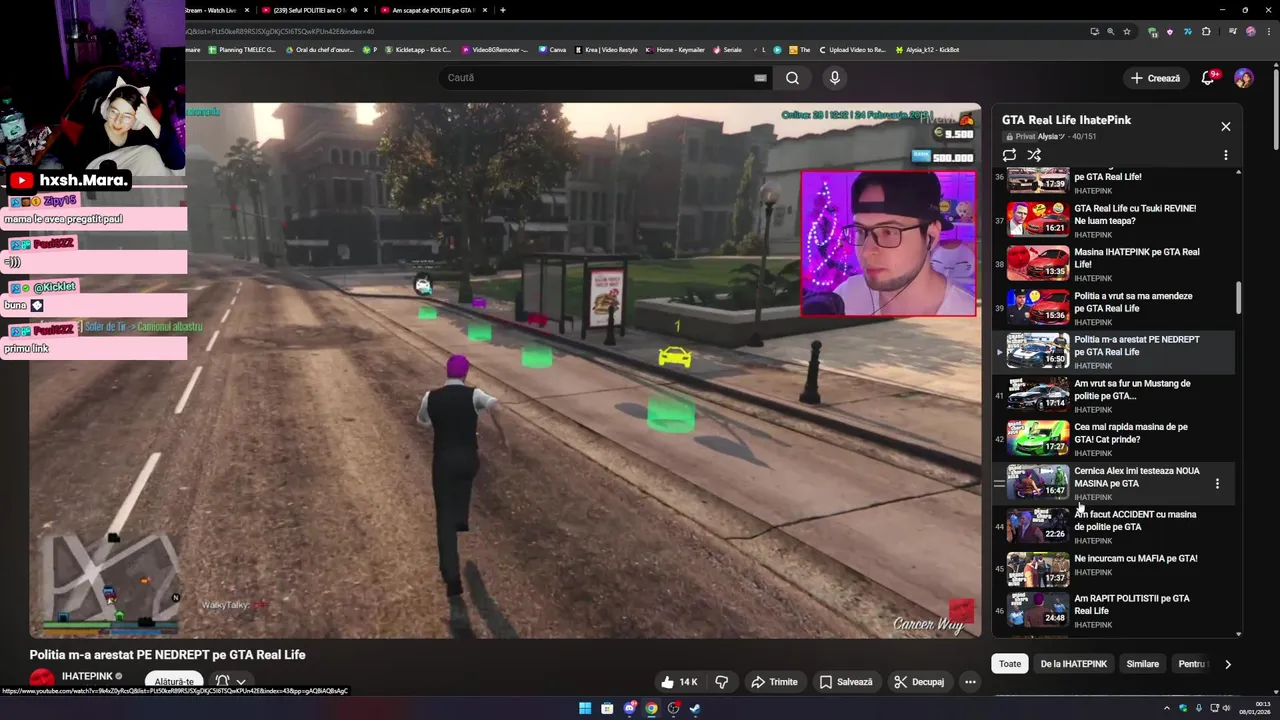The height and width of the screenshot is (720, 1280).
Task: Switch to Am scapat de POLITIE browser tab
Action: pos(432,10)
